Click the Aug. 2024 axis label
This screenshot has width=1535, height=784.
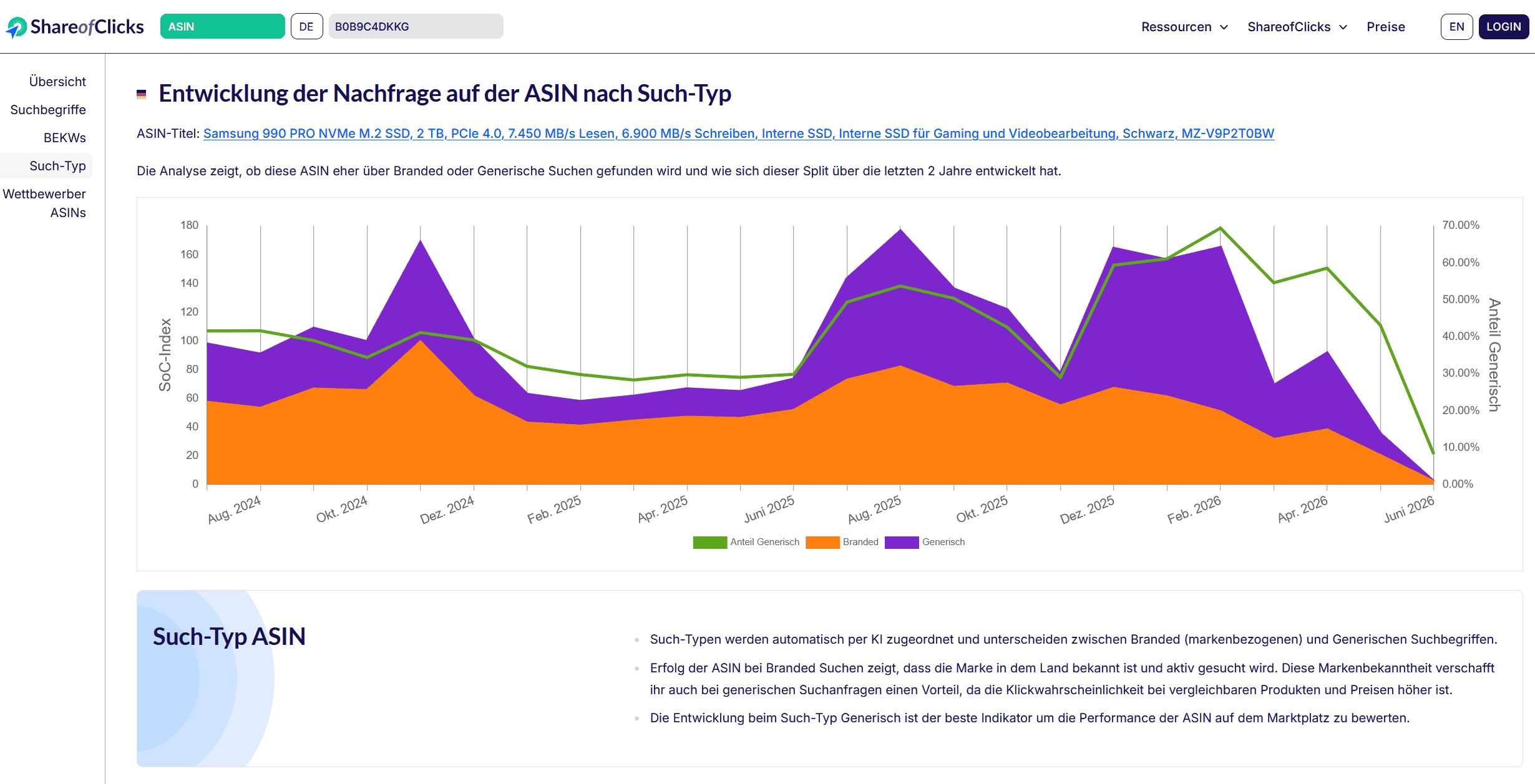click(x=234, y=510)
